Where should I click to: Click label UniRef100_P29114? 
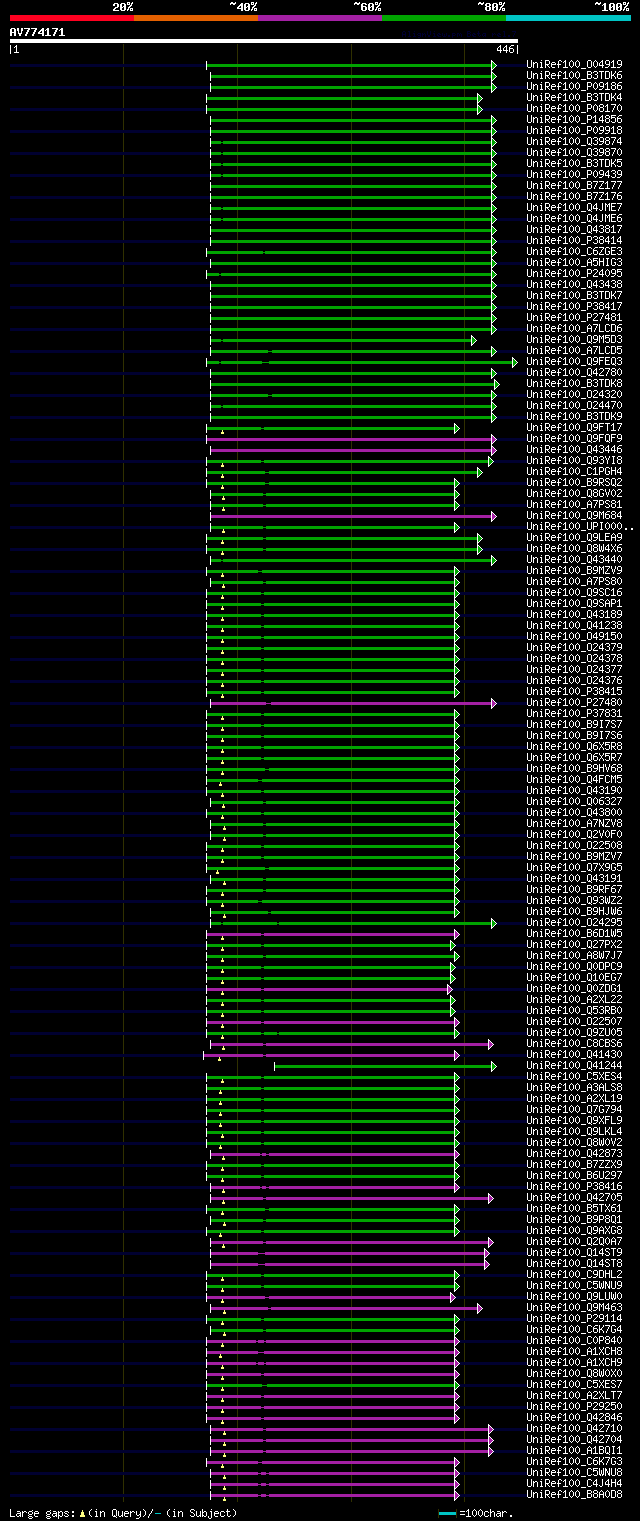click(575, 1319)
